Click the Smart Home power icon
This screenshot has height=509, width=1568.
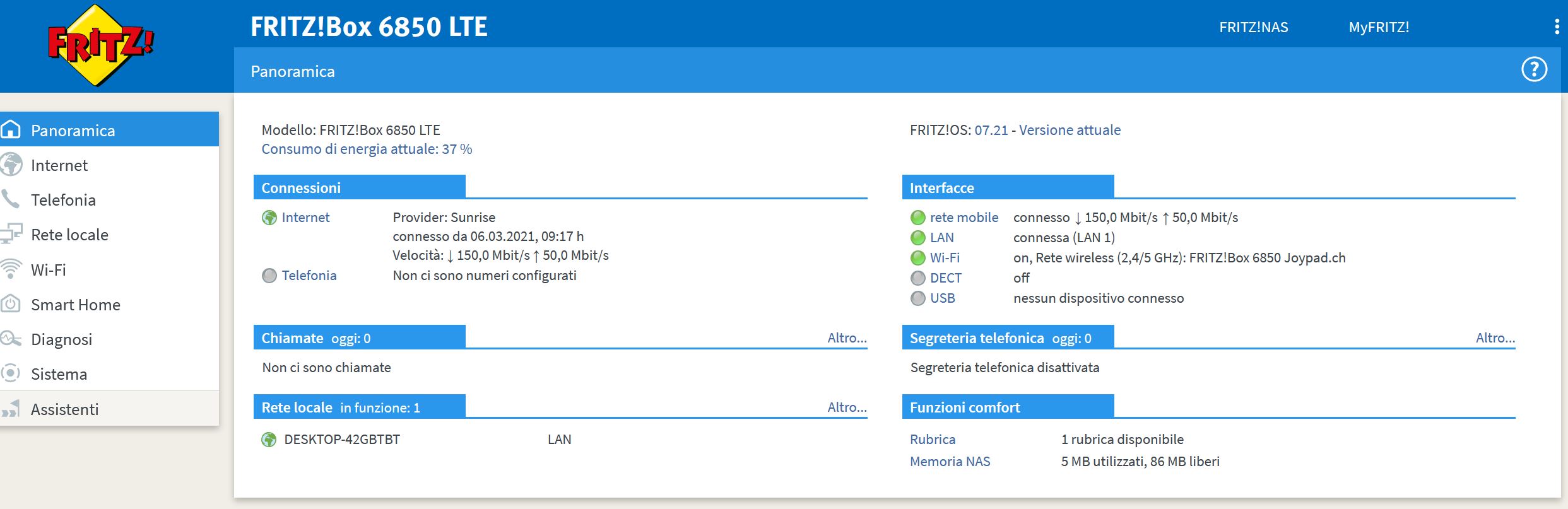(11, 304)
